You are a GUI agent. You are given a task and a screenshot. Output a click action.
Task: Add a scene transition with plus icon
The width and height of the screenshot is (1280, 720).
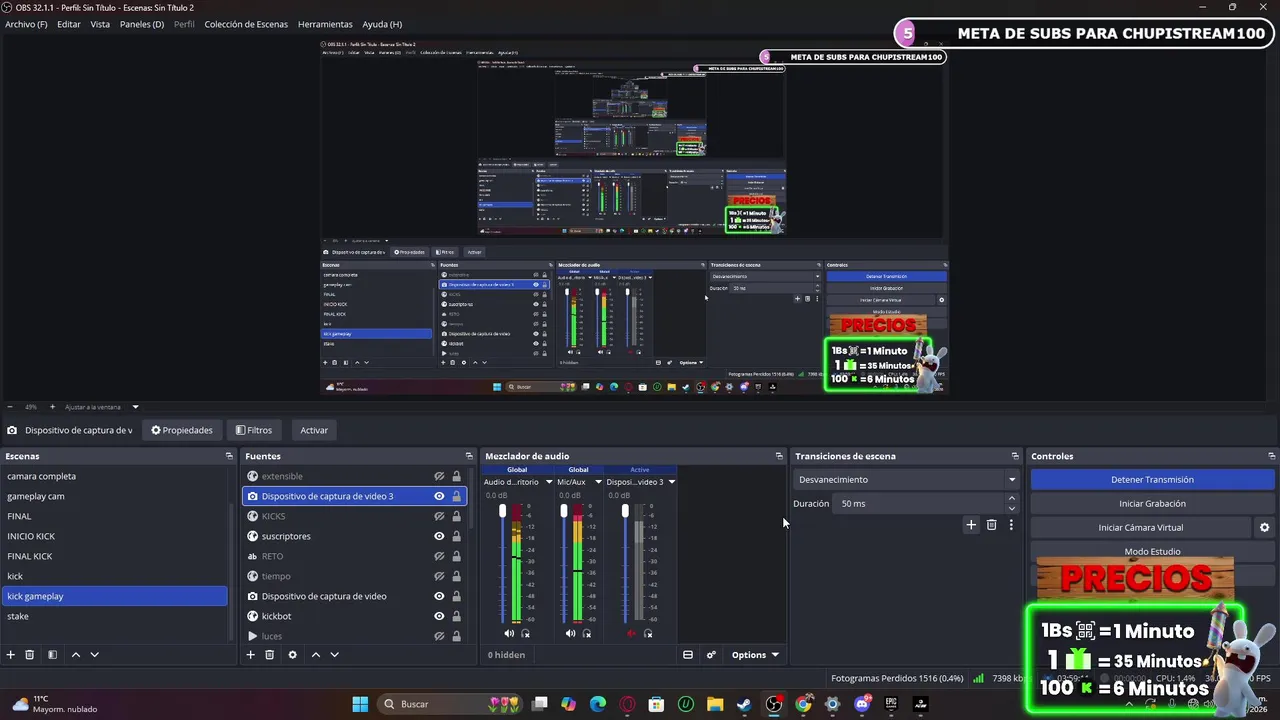point(971,524)
